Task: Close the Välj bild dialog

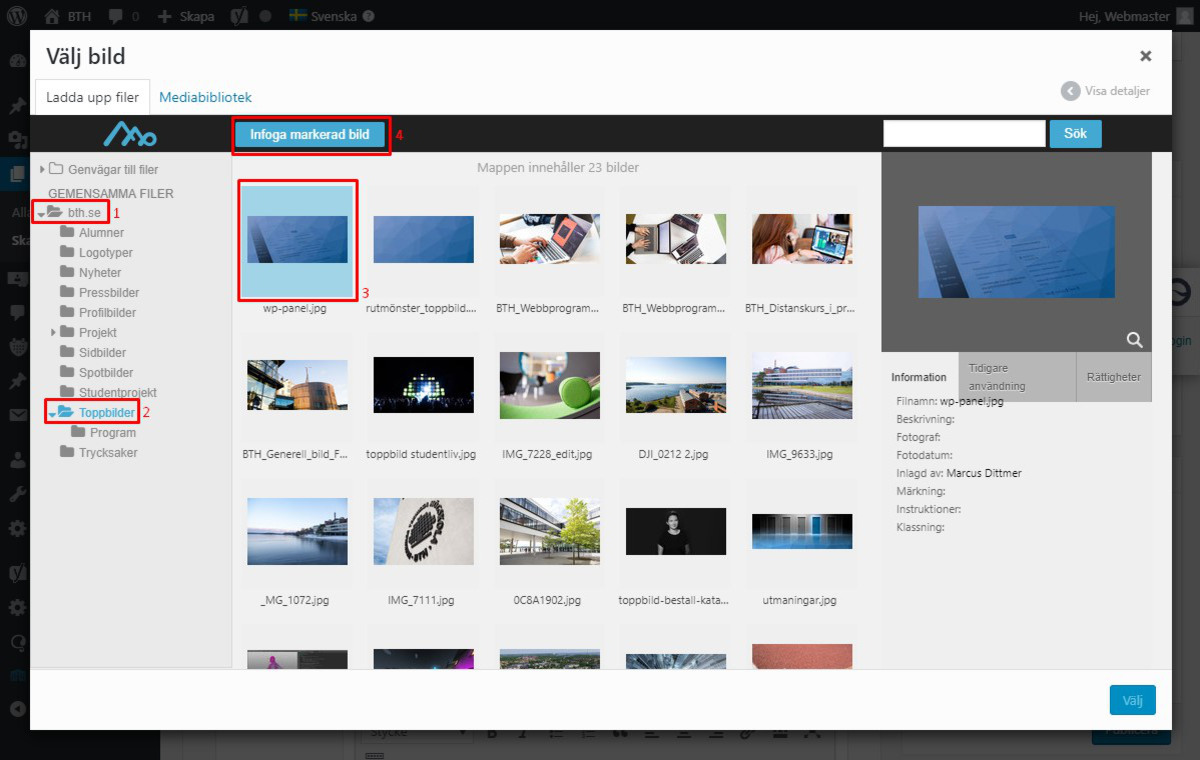Action: pyautogui.click(x=1146, y=56)
